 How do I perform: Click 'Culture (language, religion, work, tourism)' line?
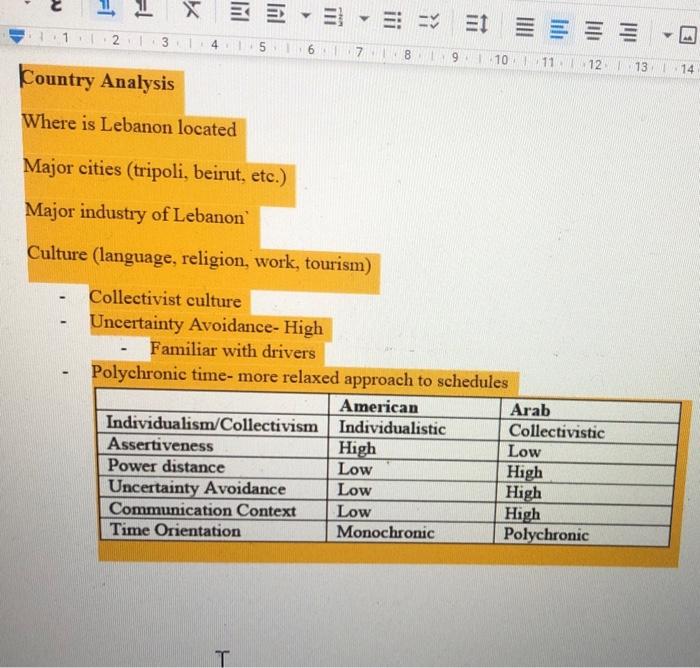pyautogui.click(x=199, y=260)
